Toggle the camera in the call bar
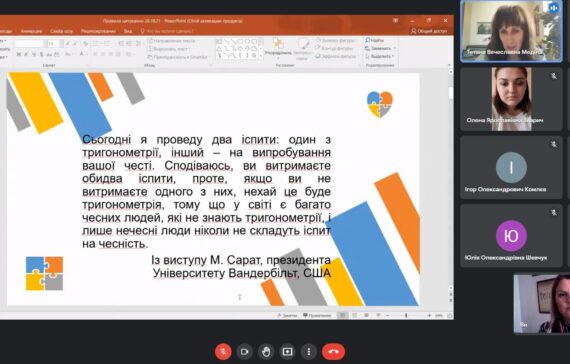This screenshot has width=570, height=364. point(244,352)
